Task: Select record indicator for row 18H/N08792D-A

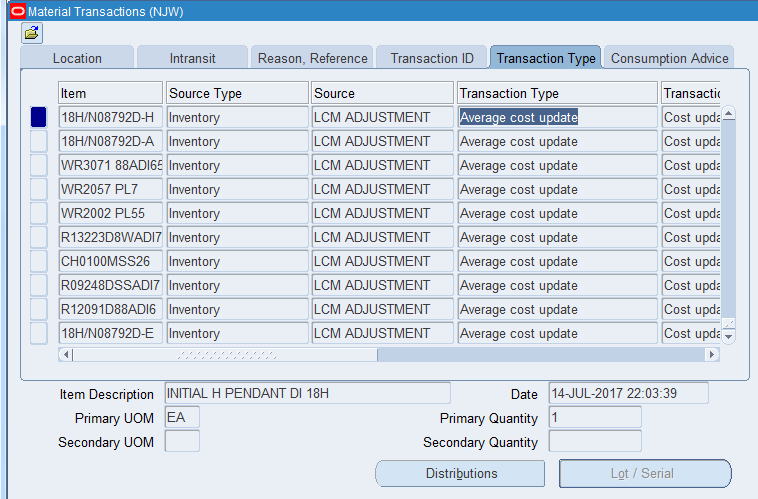Action: click(x=39, y=141)
